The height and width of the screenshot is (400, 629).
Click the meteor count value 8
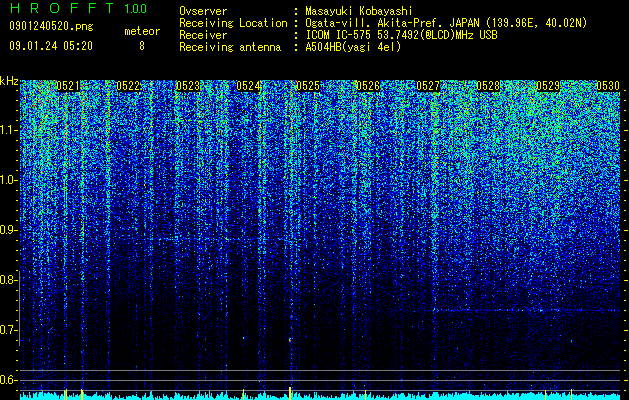click(x=142, y=46)
